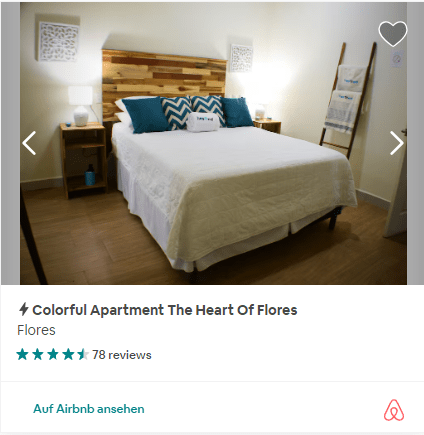Image resolution: width=424 pixels, height=435 pixels.
Task: Advance to next photo with right chevron
Action: click(x=397, y=143)
